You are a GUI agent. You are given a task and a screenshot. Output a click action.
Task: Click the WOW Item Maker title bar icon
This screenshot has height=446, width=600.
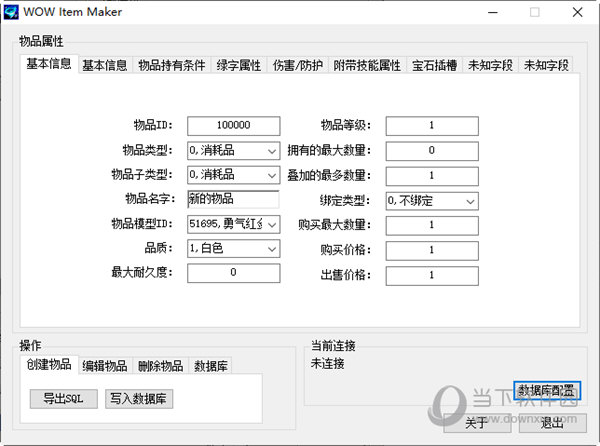(x=11, y=12)
